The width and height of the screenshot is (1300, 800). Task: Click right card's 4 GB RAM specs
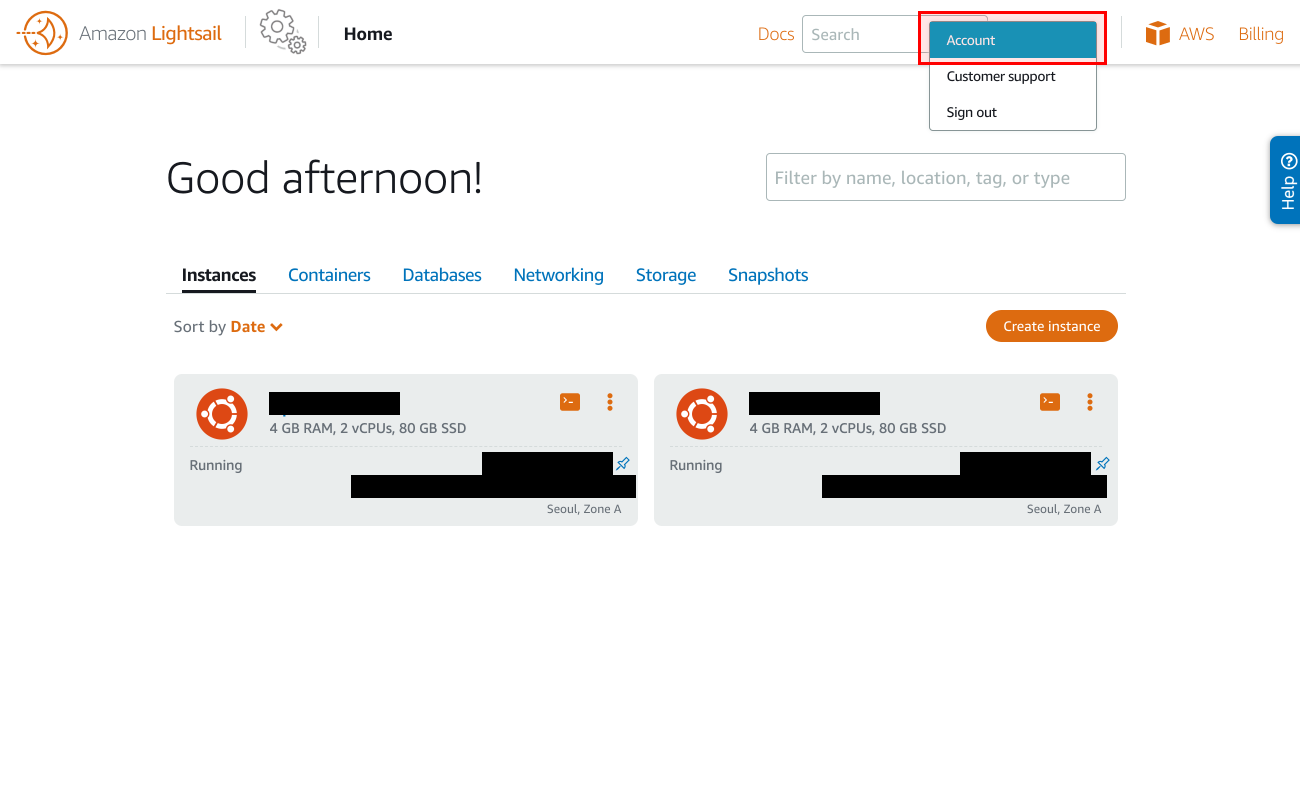pos(848,428)
